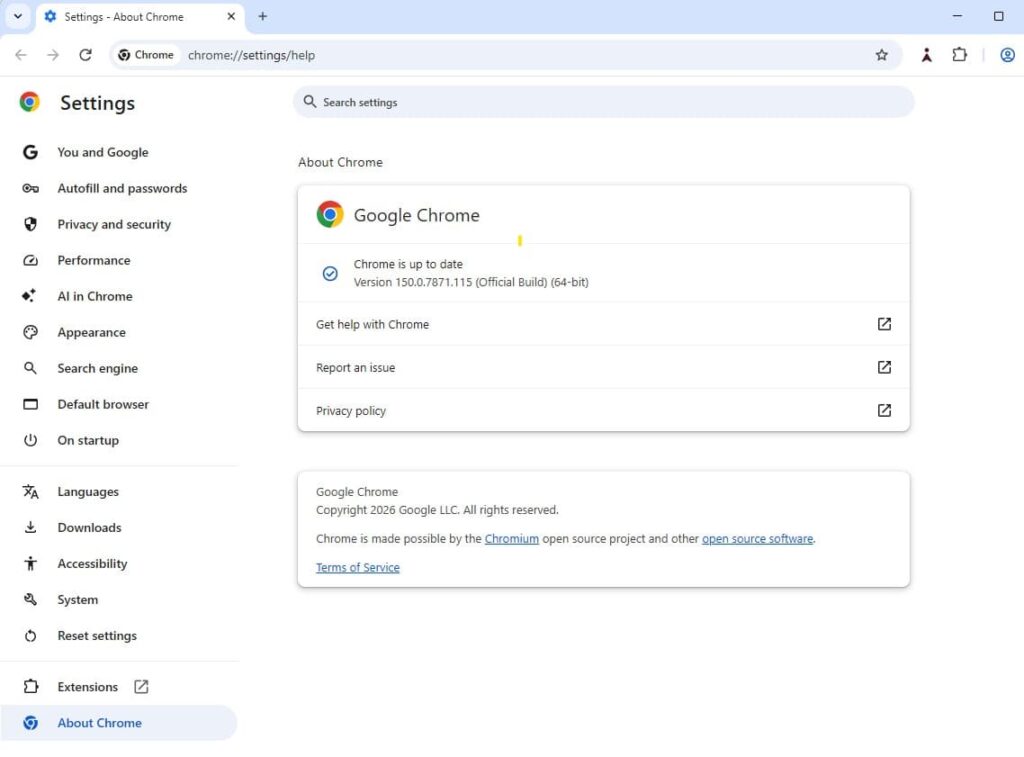The height and width of the screenshot is (757, 1024).
Task: Click the Copyright 2026 Google LLC text
Action: (437, 509)
